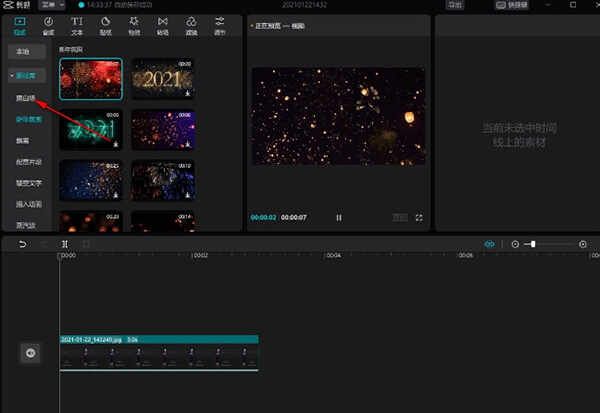Toggle the track visibility eye icon
600x413 pixels.
[x=31, y=352]
